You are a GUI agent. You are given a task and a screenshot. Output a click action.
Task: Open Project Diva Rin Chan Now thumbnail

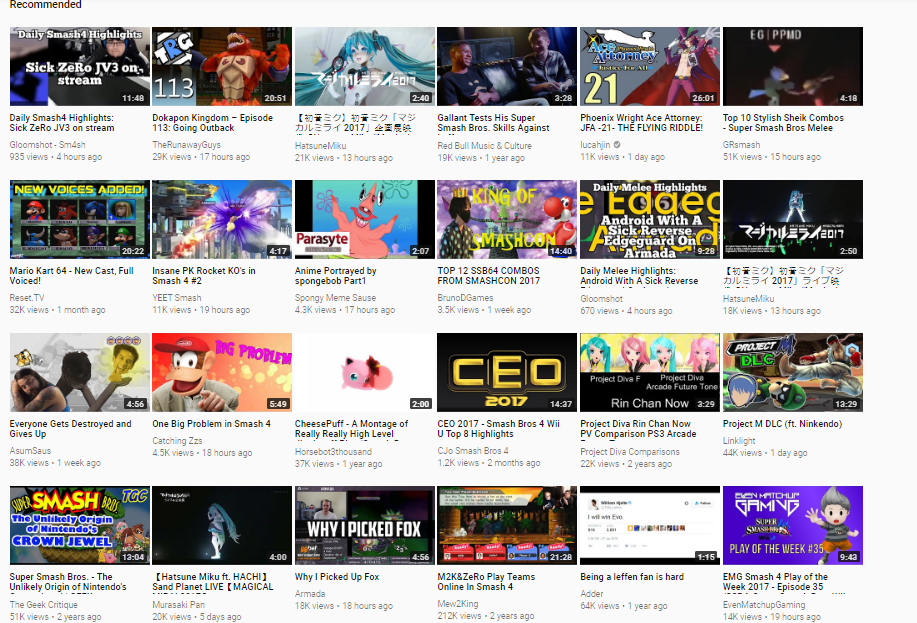(650, 373)
